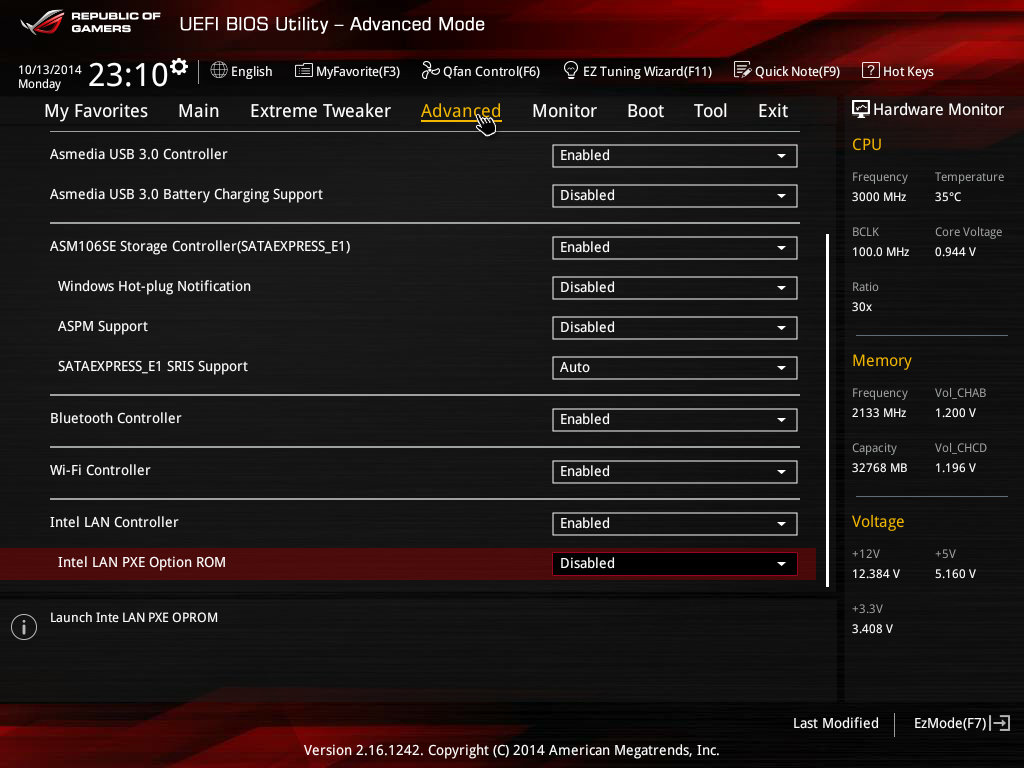Image resolution: width=1024 pixels, height=768 pixels.
Task: Click the globe language icon
Action: 219,70
